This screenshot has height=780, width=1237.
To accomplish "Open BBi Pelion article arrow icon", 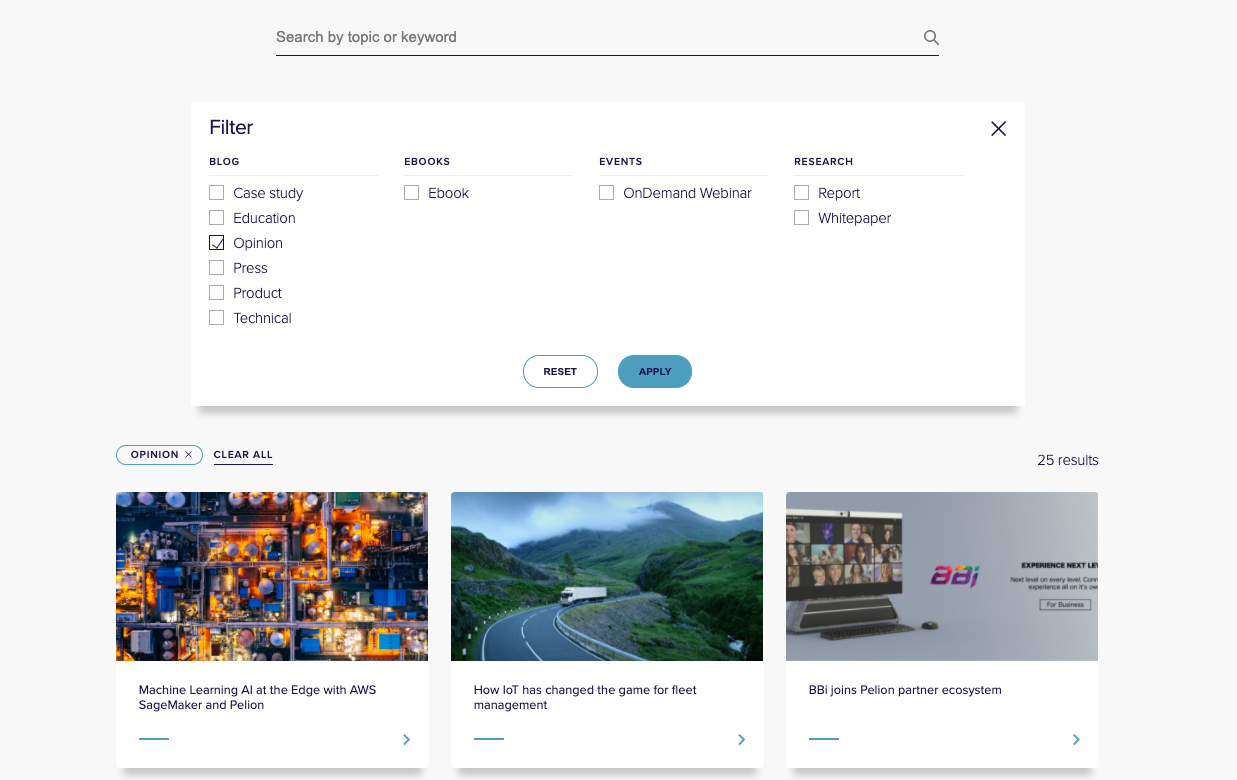I will pos(1076,740).
